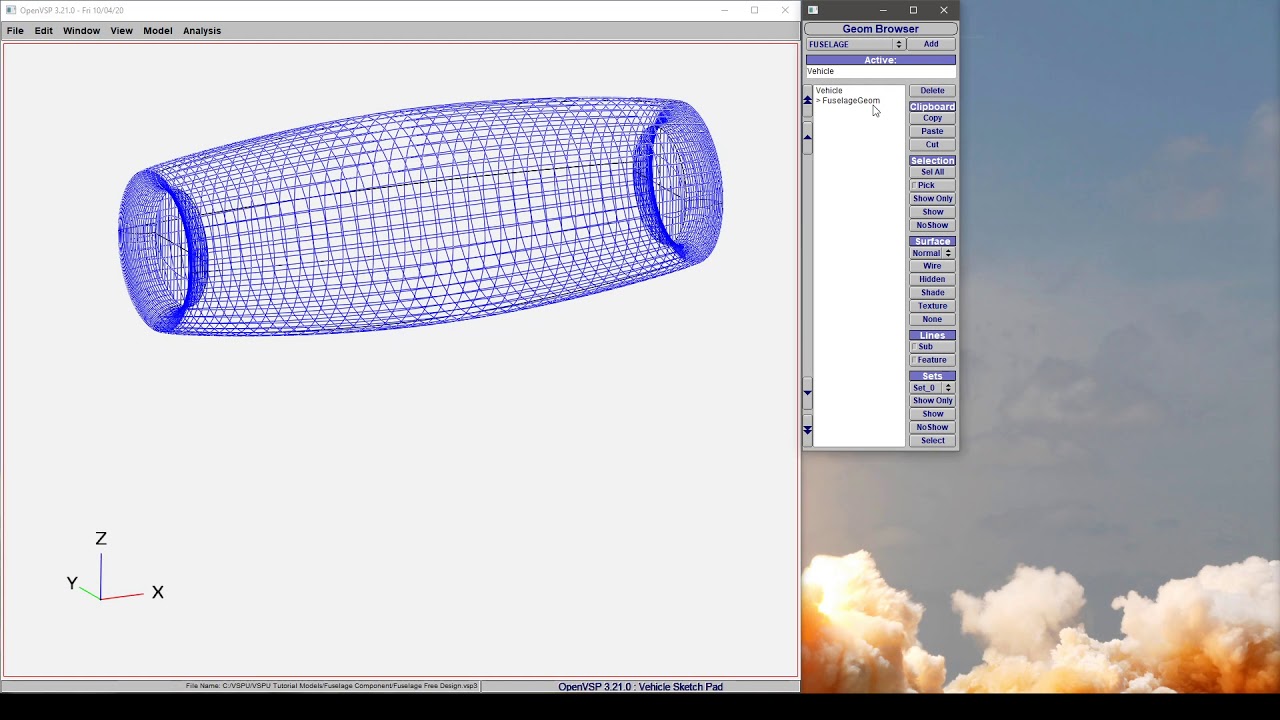
Task: Open the File menu
Action: pos(15,31)
